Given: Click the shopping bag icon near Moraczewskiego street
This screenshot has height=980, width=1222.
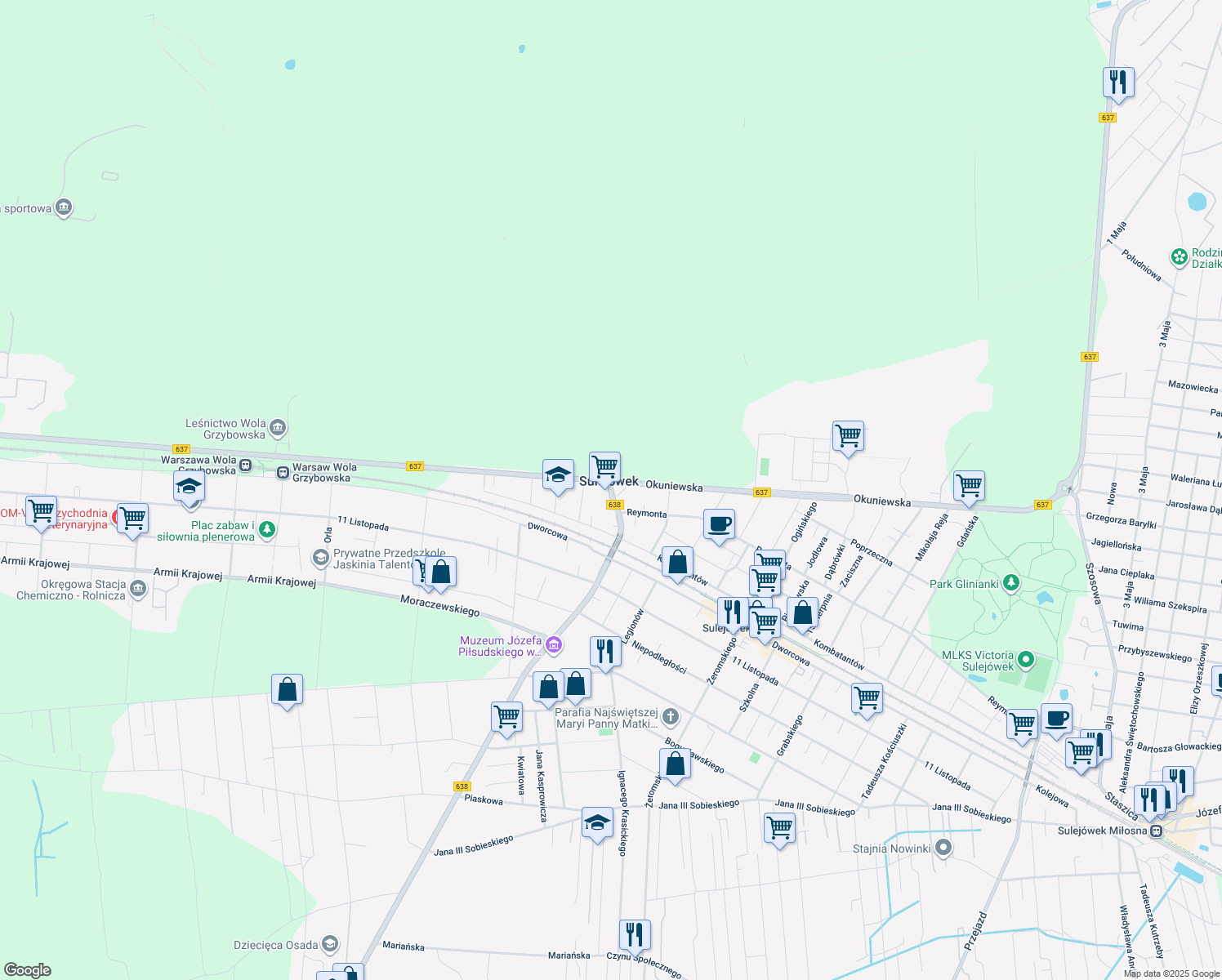Looking at the screenshot, I should [440, 572].
